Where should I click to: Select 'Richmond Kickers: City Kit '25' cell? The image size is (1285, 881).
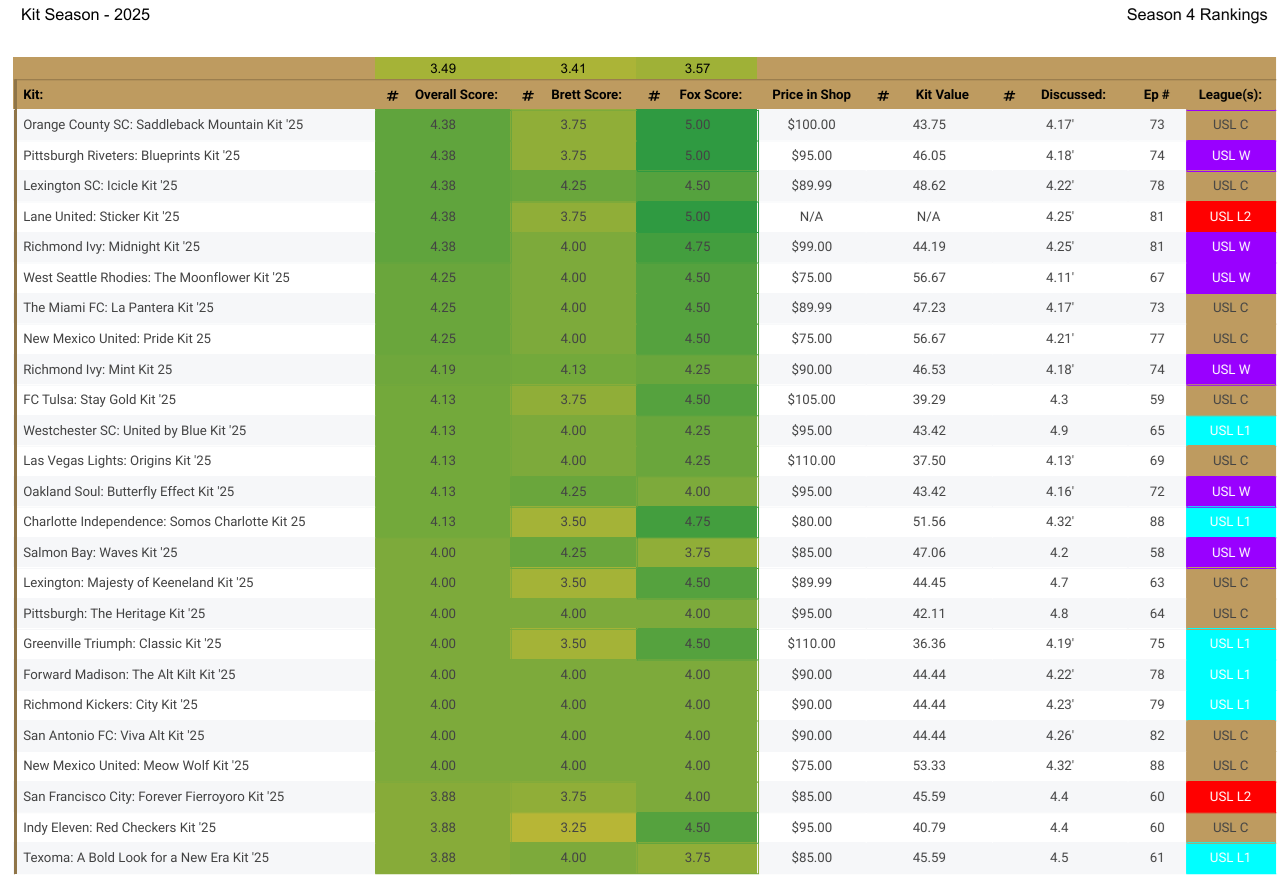point(196,705)
